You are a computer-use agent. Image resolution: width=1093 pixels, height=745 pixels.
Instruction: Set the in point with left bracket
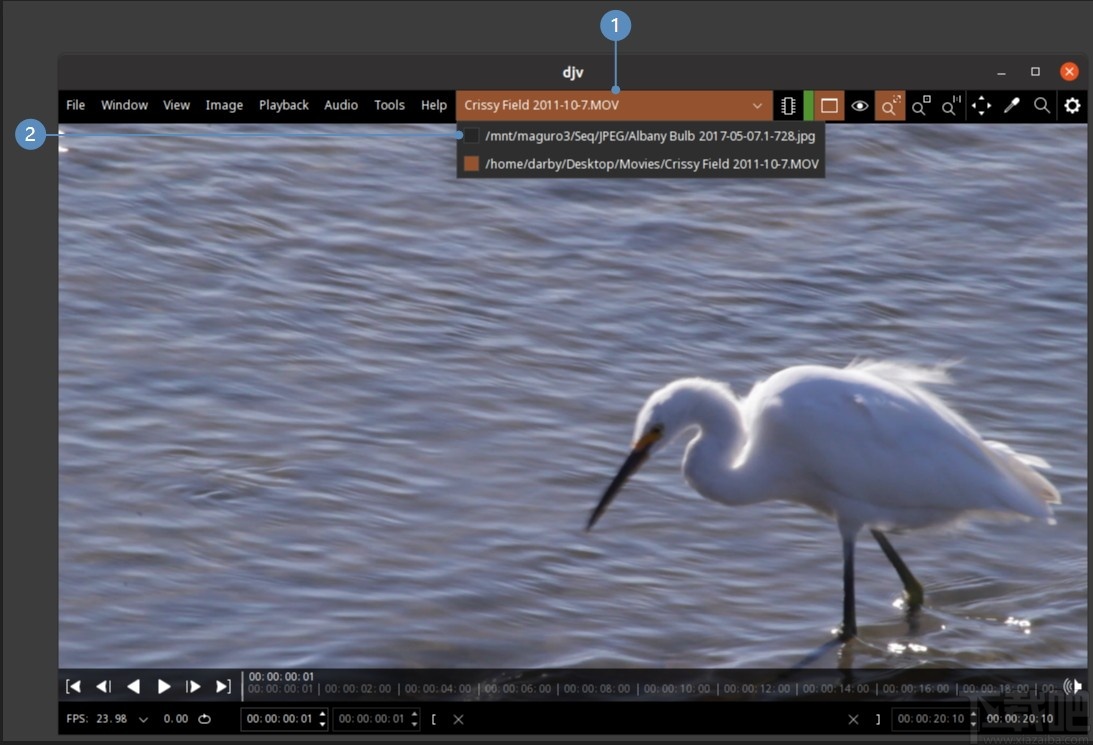pyautogui.click(x=434, y=719)
